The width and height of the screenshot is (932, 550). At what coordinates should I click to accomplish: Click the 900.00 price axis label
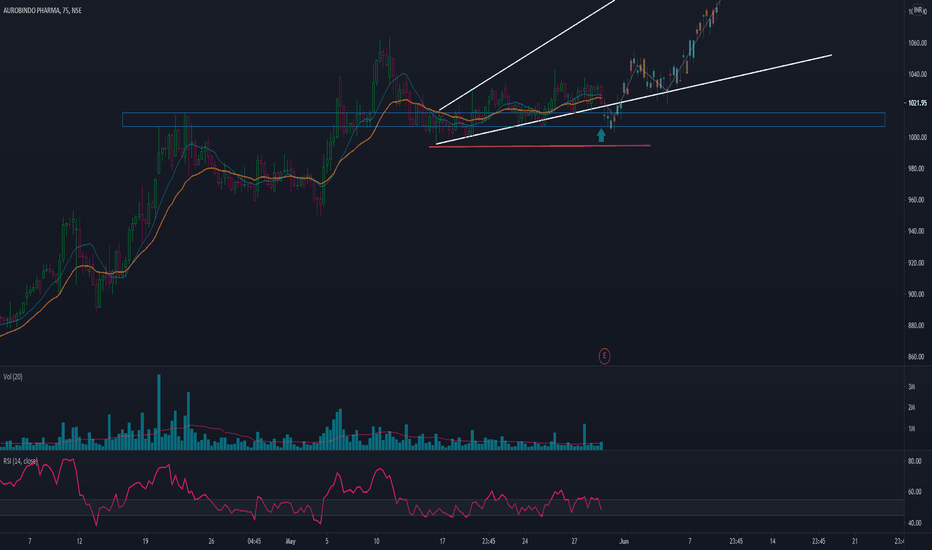pyautogui.click(x=917, y=294)
